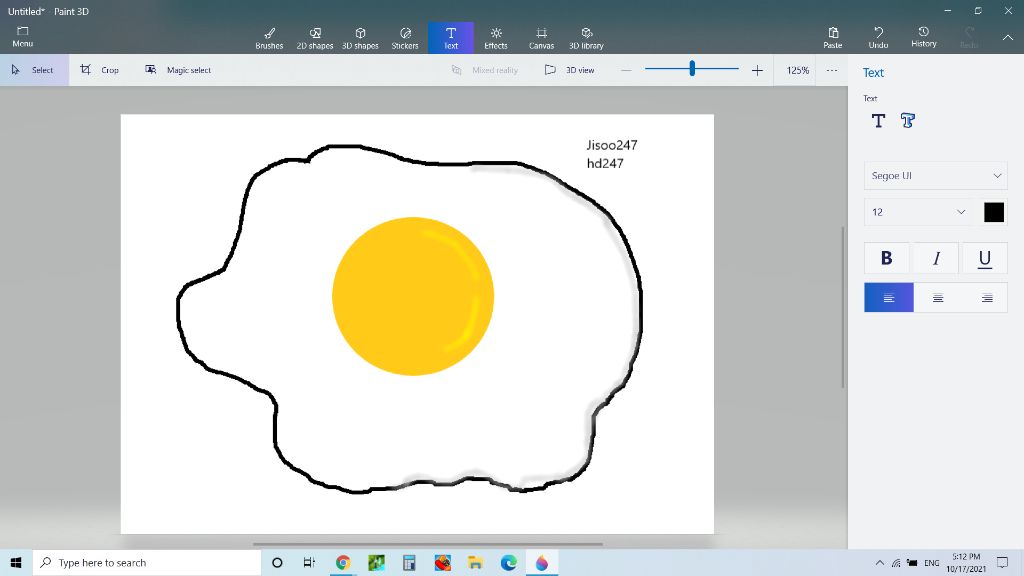
Task: Choose the 2D text option
Action: point(878,121)
